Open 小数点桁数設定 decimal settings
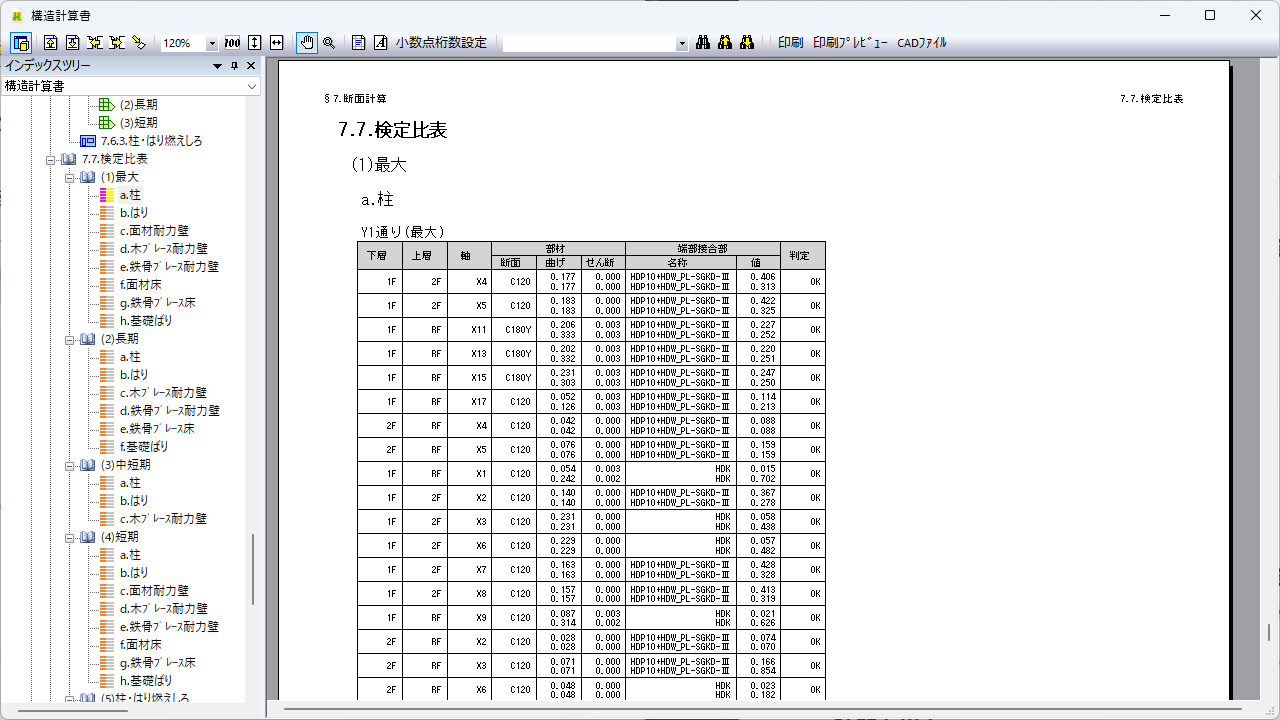The height and width of the screenshot is (720, 1280). click(441, 43)
